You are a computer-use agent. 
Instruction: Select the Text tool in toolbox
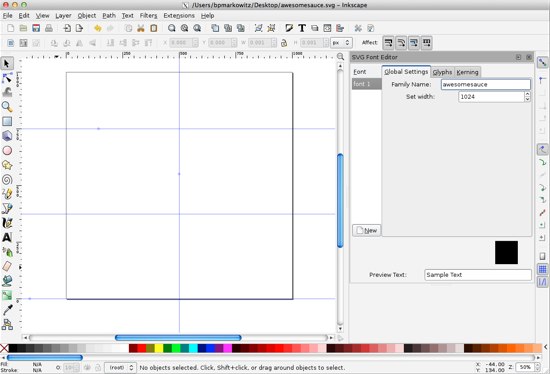coord(7,238)
